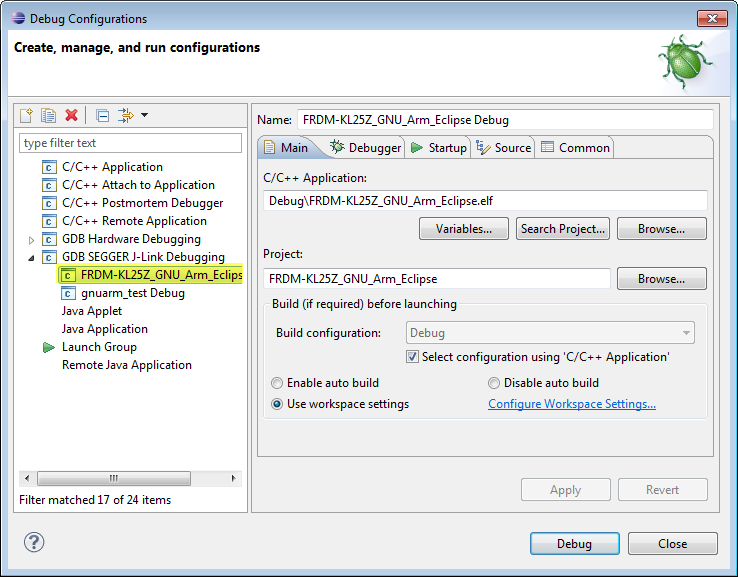Toggle Select configuration using 'C/C++ Application' checkbox

click(412, 357)
